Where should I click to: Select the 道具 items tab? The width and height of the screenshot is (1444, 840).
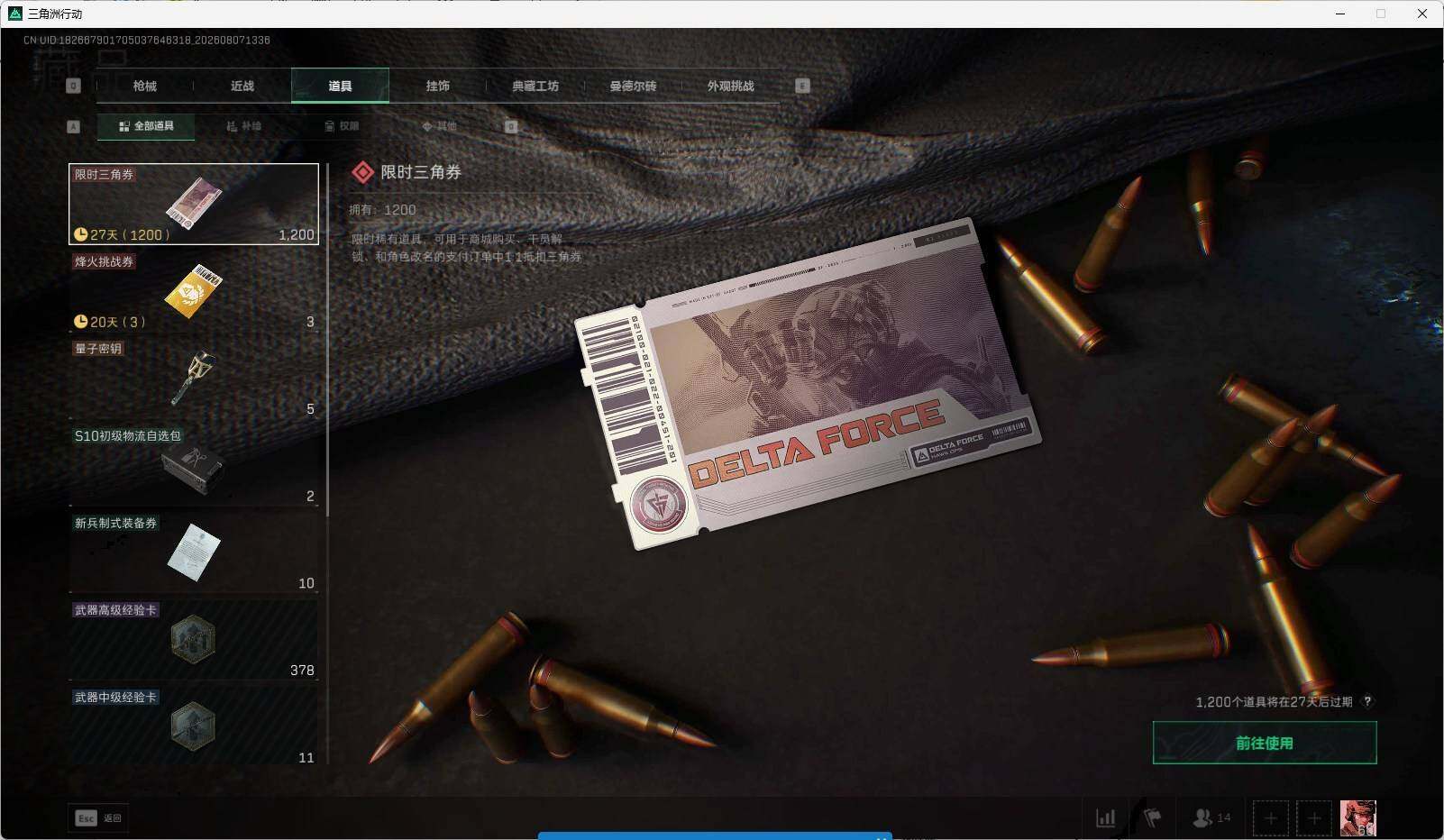coord(340,86)
